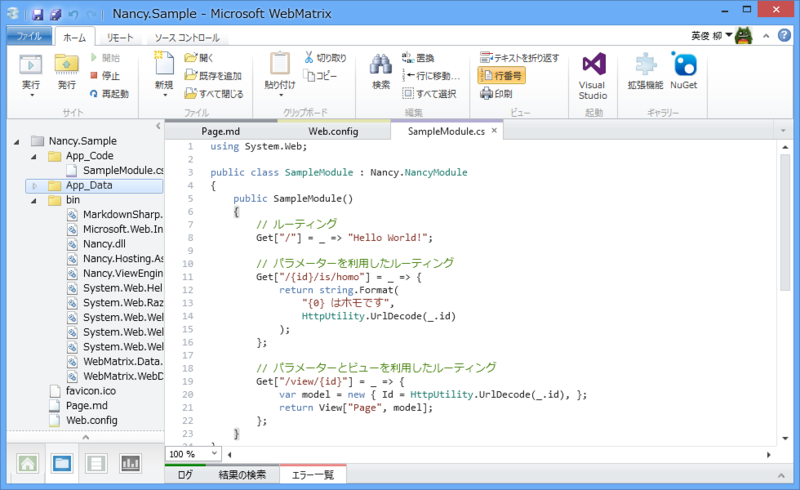Launch Visual Studio from ribbon

[x=593, y=76]
